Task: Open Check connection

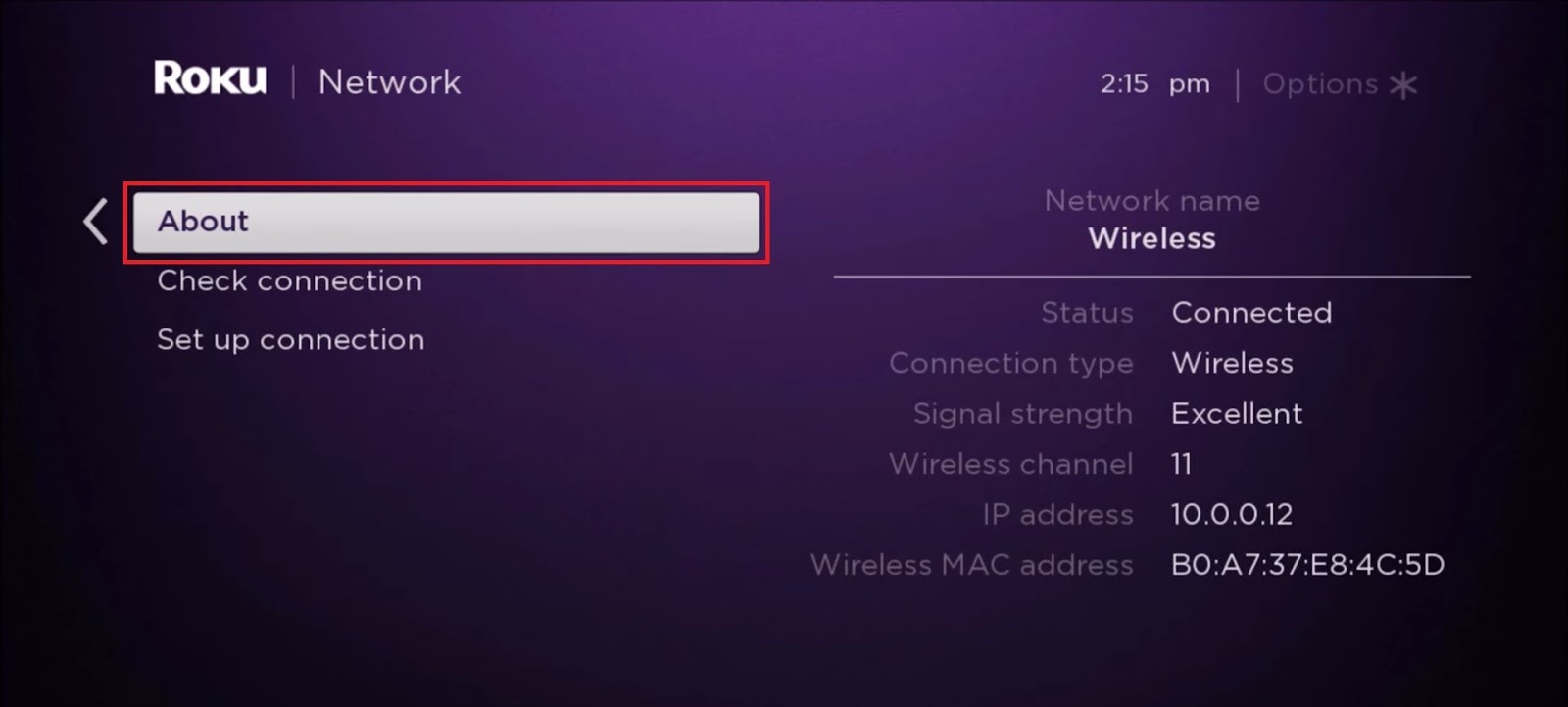Action: pos(289,281)
